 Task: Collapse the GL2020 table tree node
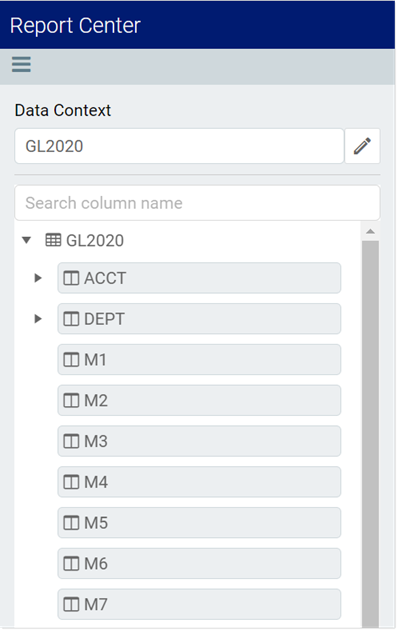27,241
